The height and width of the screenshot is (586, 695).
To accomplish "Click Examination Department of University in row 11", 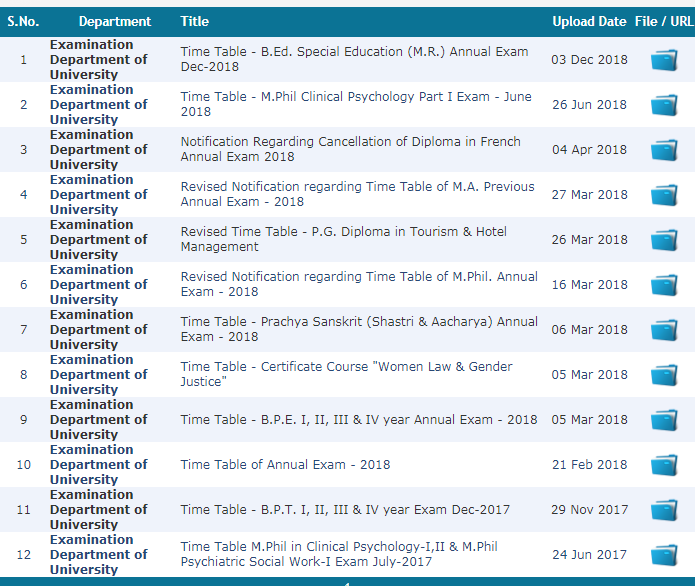I will (98, 510).
